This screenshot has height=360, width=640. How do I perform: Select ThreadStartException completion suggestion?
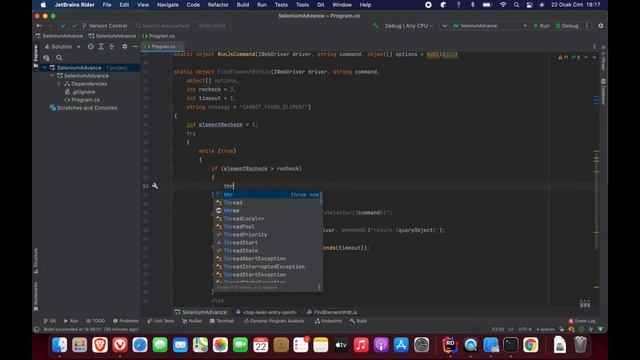click(268, 275)
